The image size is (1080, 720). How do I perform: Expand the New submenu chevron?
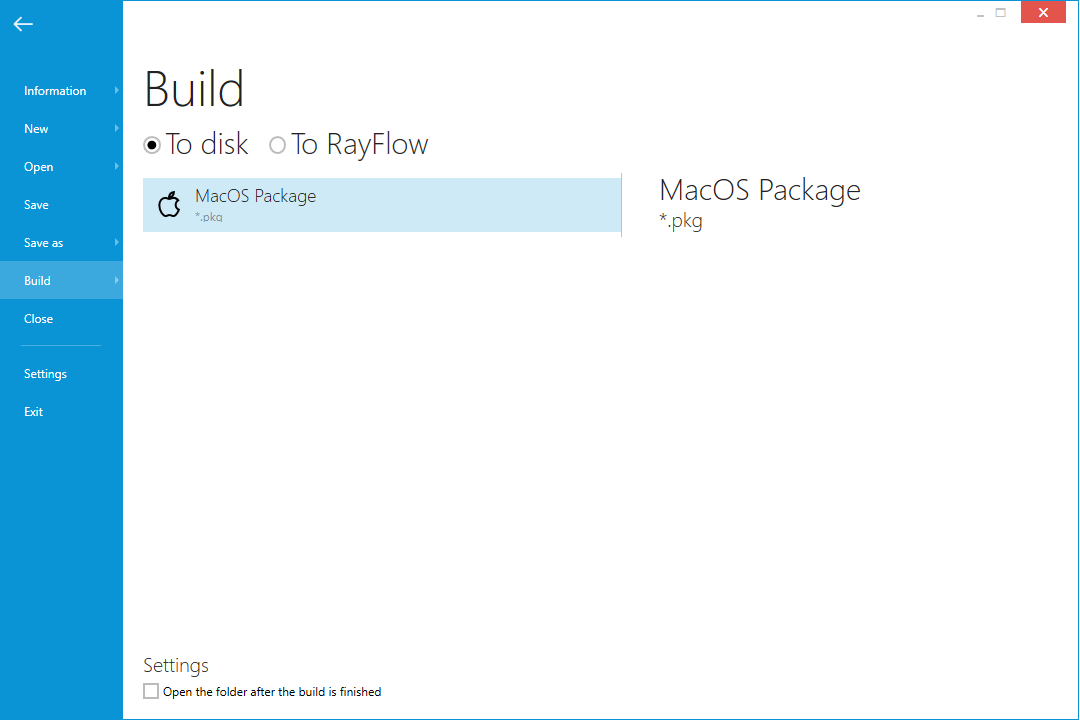tap(116, 128)
